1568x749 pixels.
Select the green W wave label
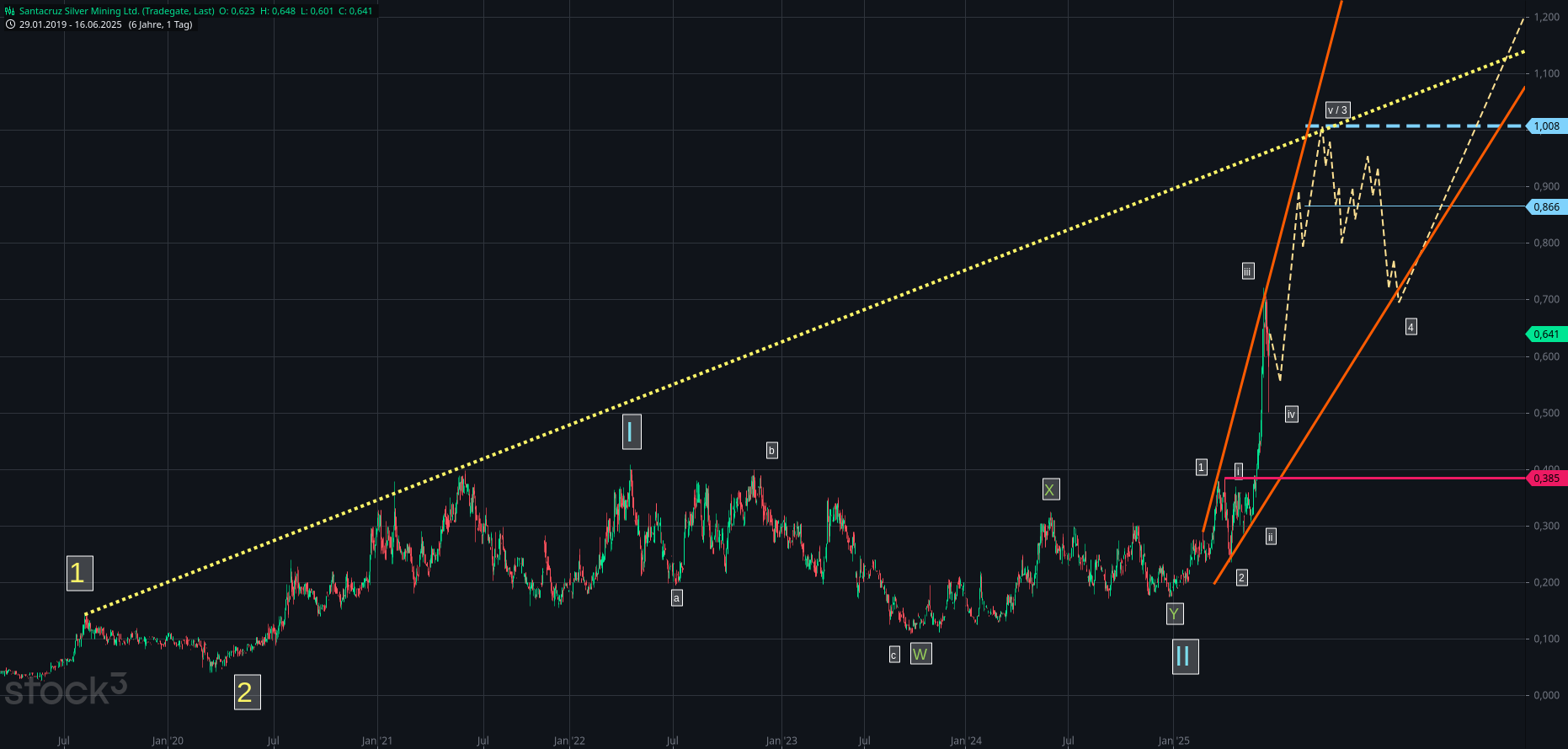(x=920, y=654)
